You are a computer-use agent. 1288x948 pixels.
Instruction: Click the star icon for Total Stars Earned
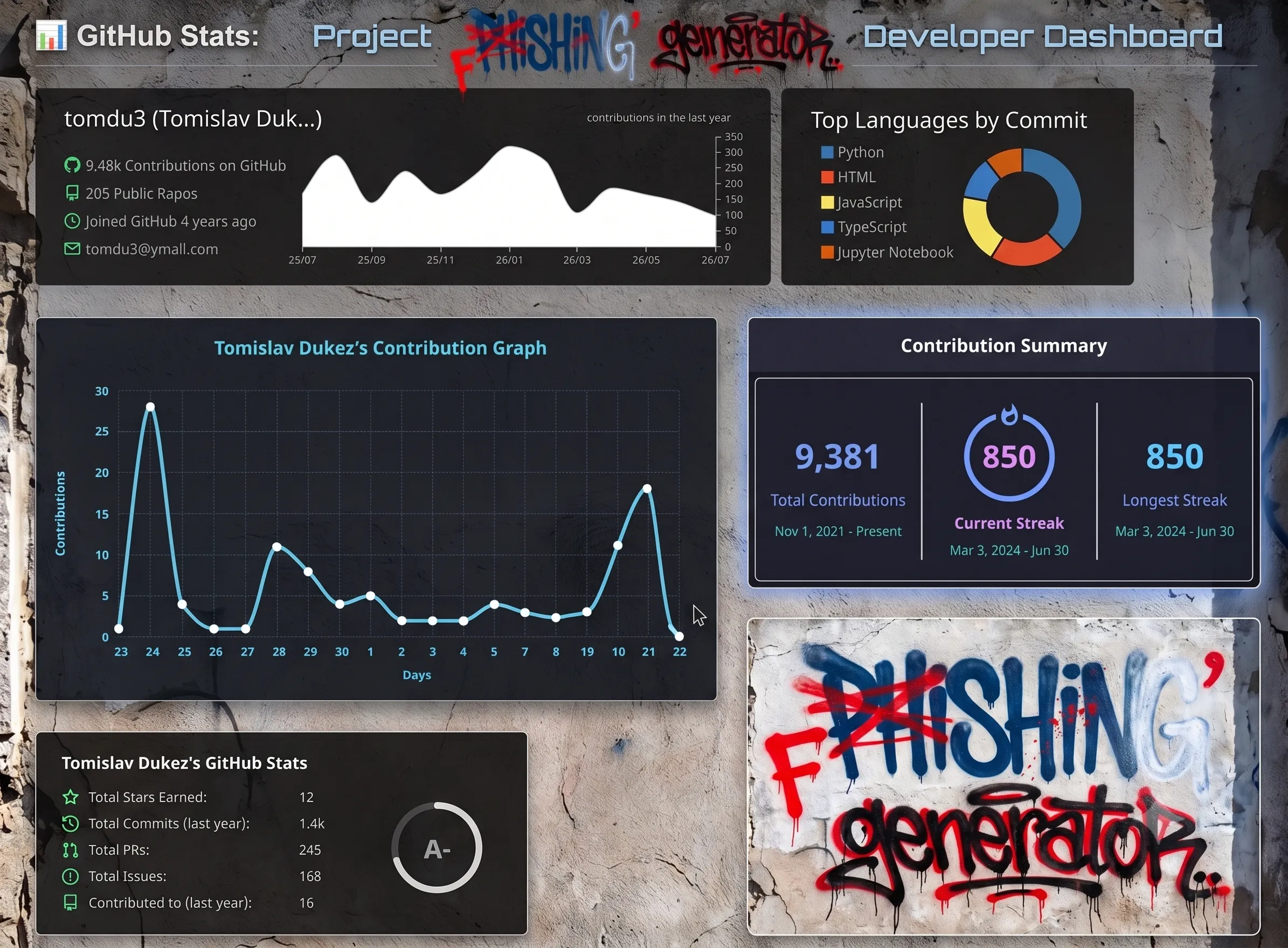click(70, 797)
